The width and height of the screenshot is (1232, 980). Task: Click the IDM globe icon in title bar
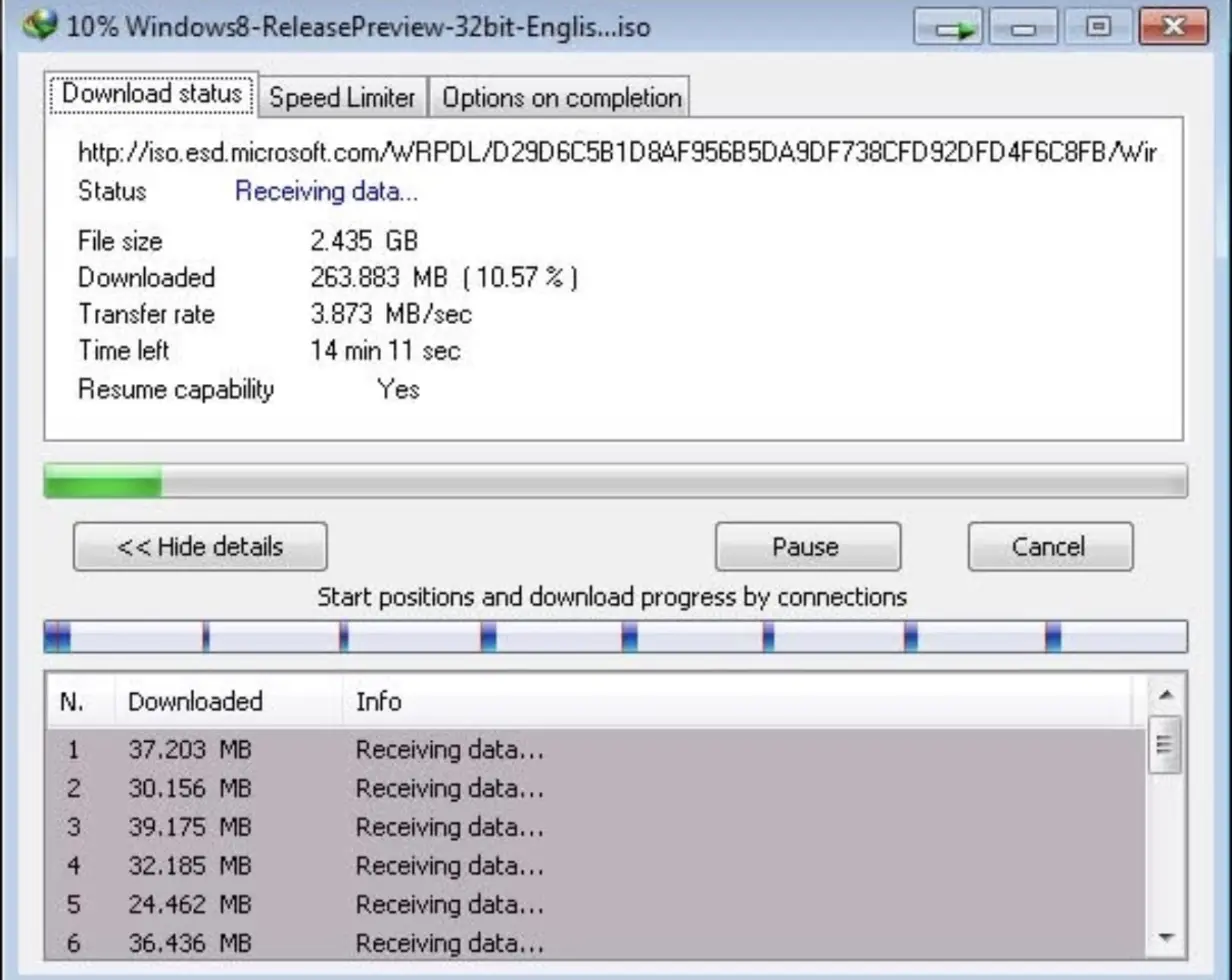pos(40,25)
